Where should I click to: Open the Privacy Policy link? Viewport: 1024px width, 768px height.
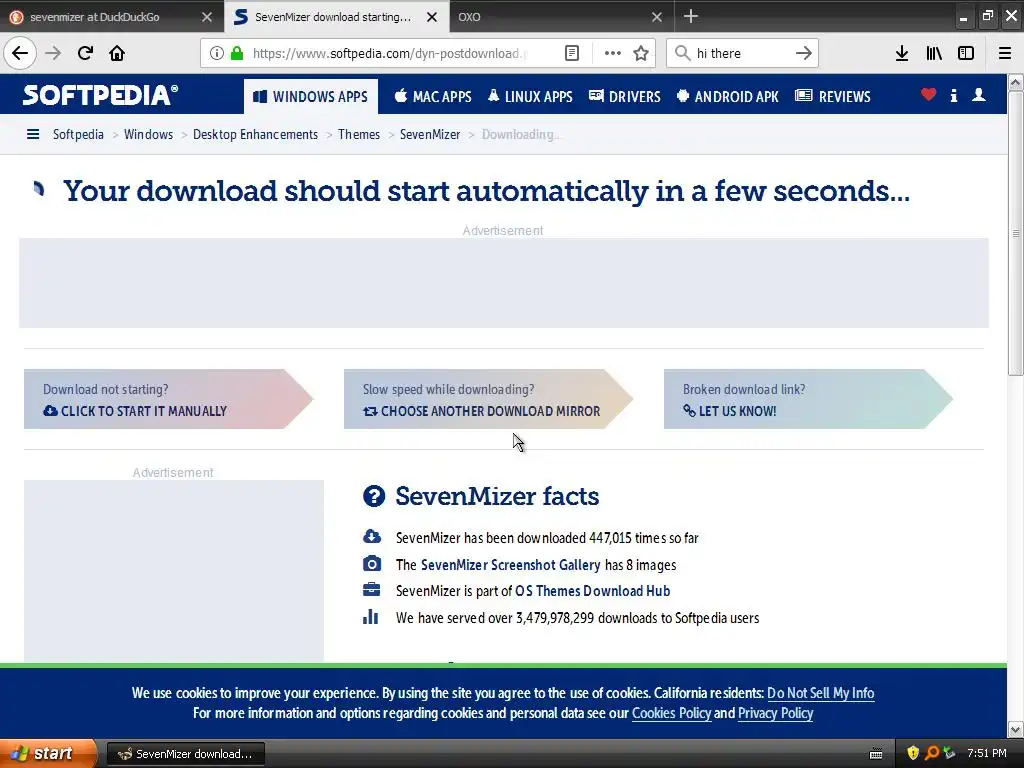[775, 713]
